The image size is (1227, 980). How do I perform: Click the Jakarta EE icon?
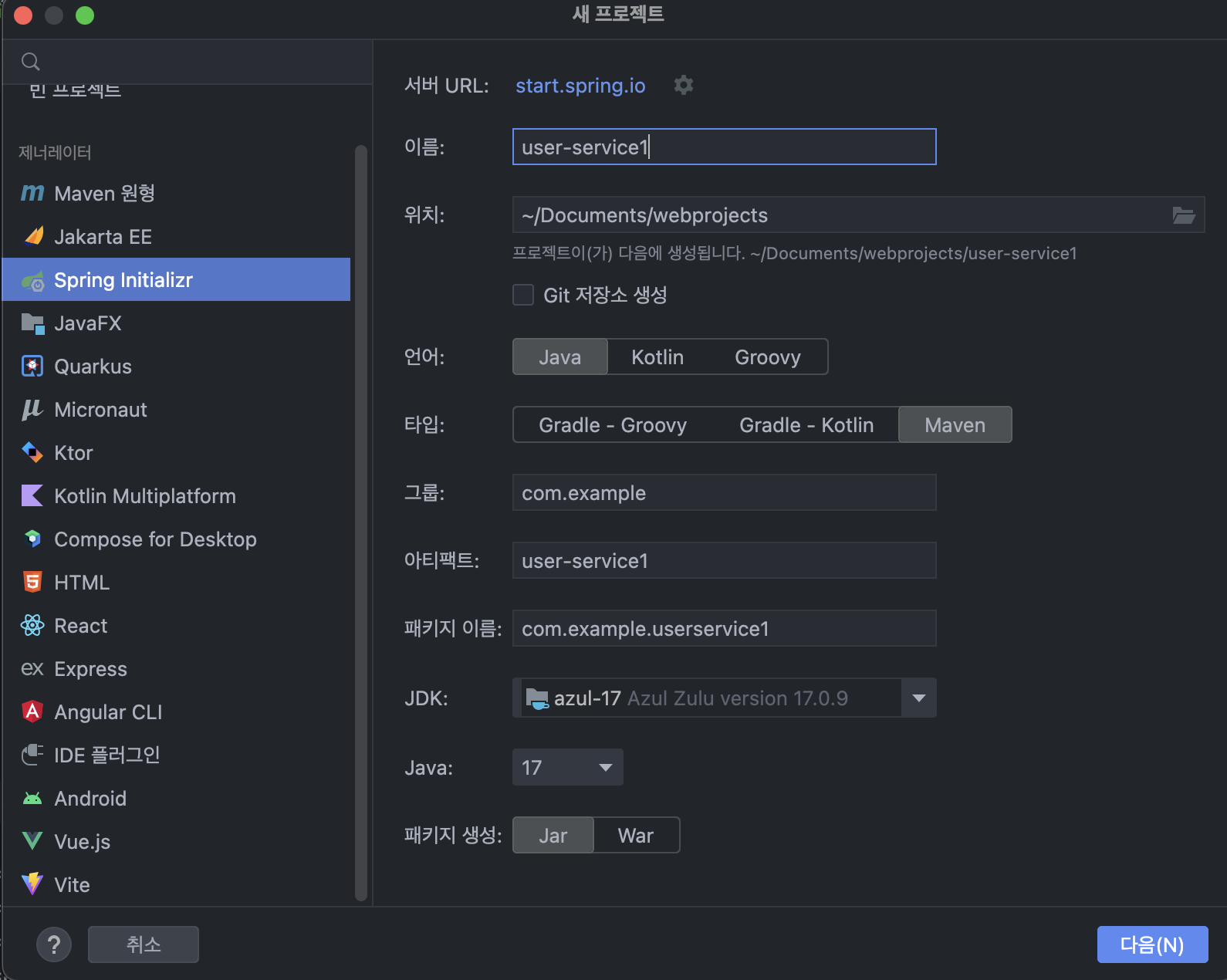33,236
